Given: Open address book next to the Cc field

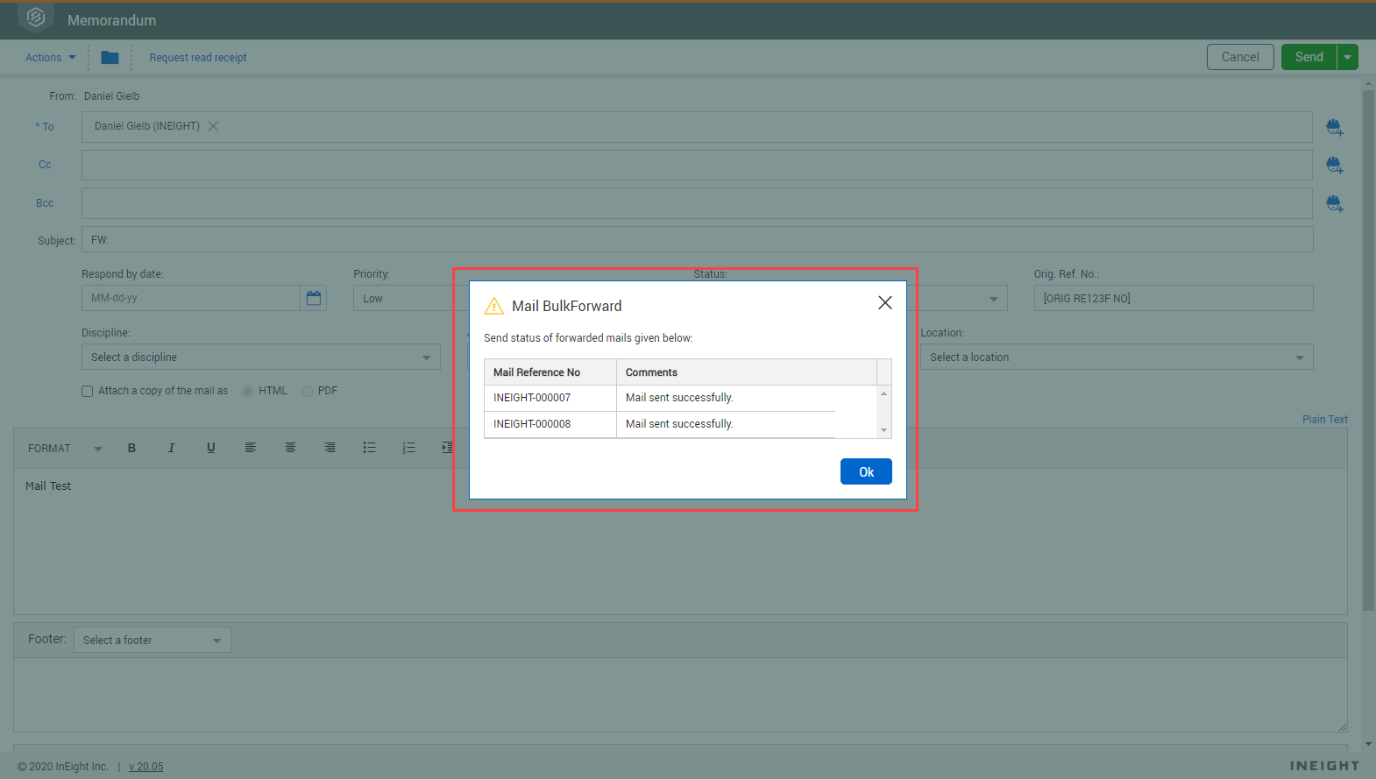Looking at the screenshot, I should tap(1334, 165).
